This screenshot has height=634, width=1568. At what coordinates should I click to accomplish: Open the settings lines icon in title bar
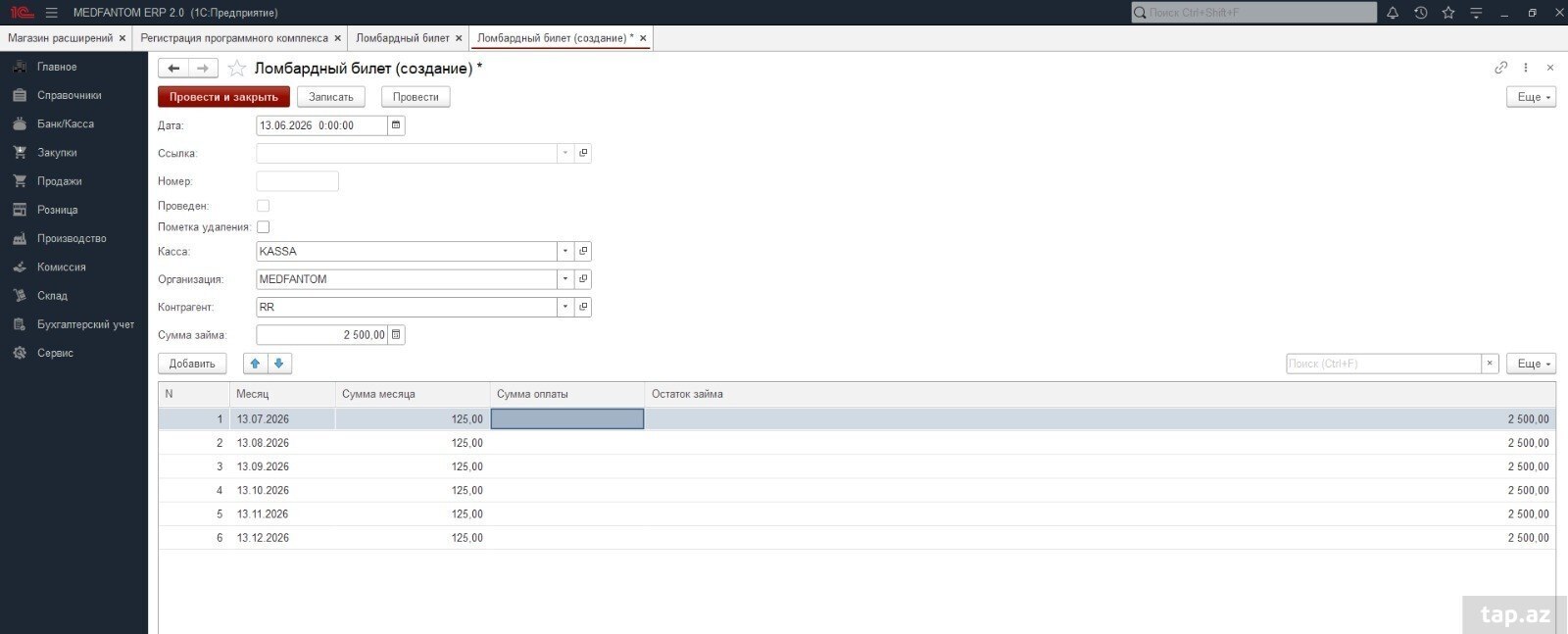coord(1476,13)
